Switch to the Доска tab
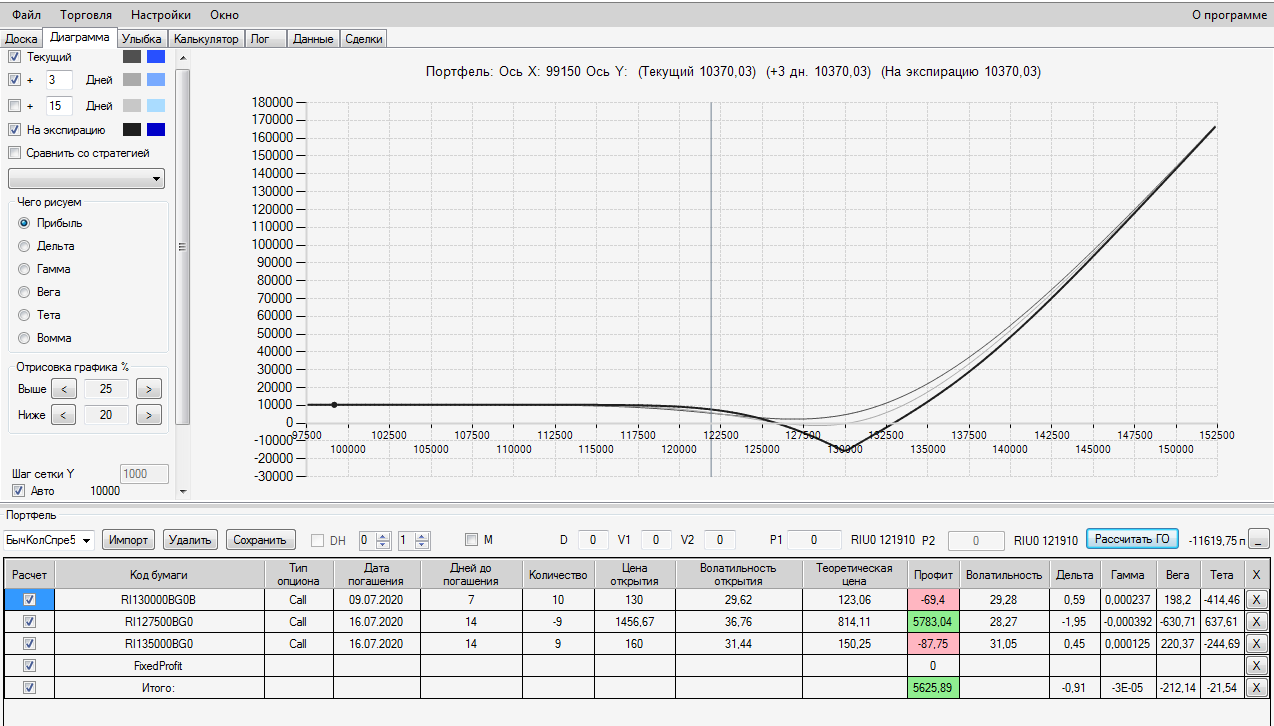 click(21, 39)
